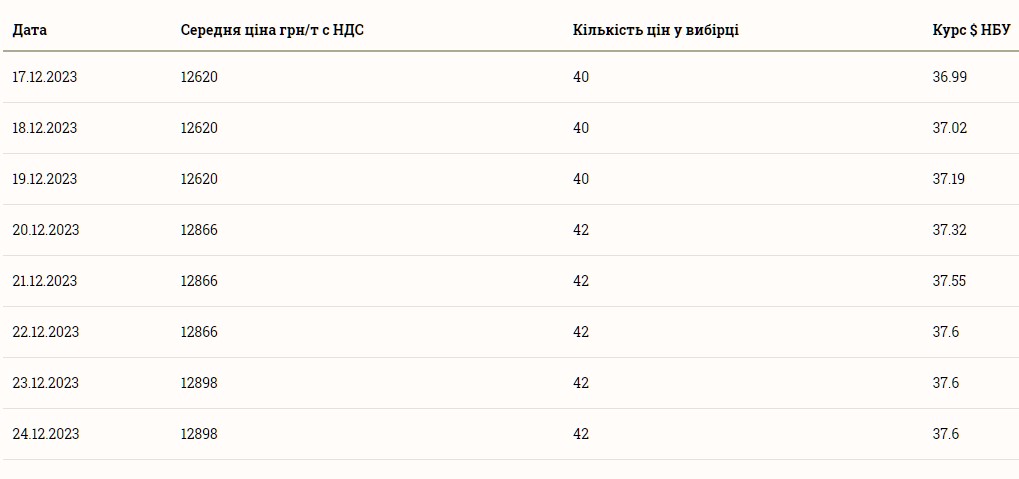This screenshot has height=479, width=1019.
Task: Click price 12898 in the 24.12.2023 row
Action: 199,434
